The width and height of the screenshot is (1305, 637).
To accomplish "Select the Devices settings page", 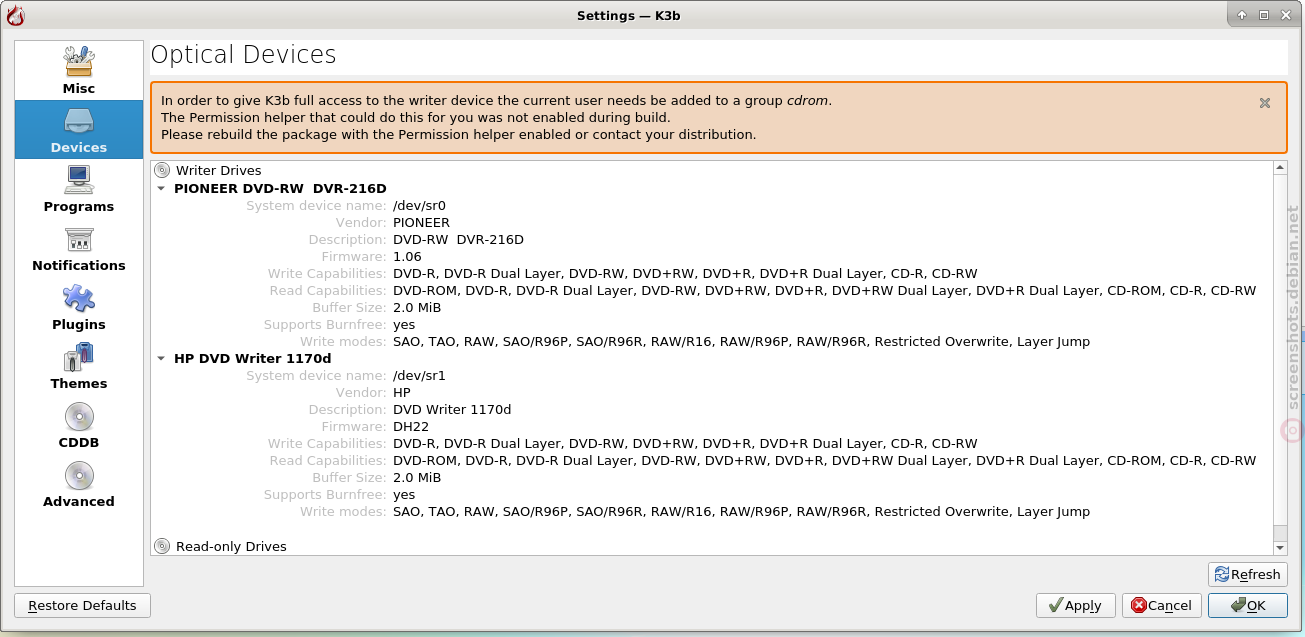I will (x=79, y=129).
